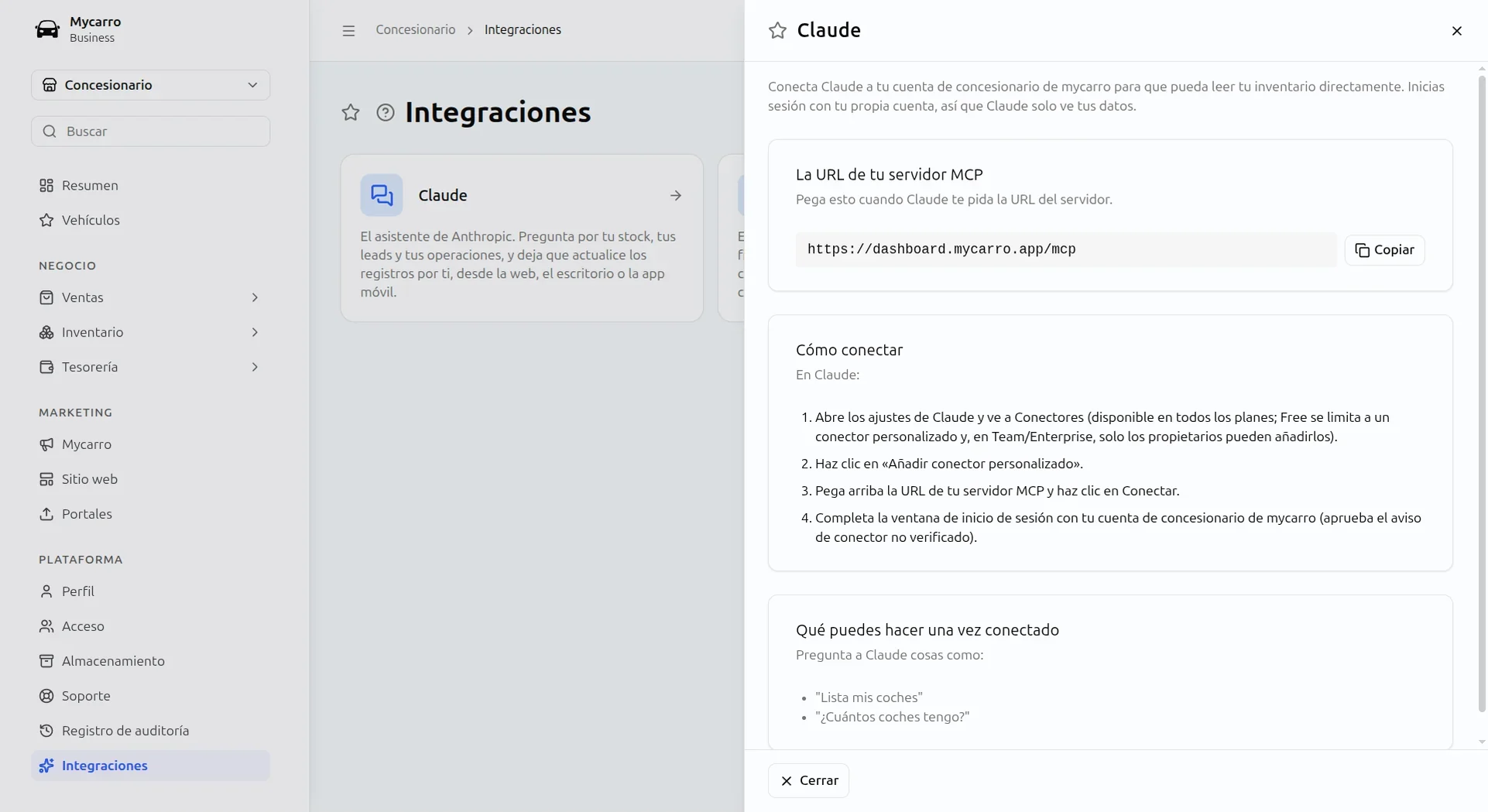The image size is (1488, 812).
Task: Click the "¿Cuántos coches tengo?" example text
Action: click(x=892, y=718)
